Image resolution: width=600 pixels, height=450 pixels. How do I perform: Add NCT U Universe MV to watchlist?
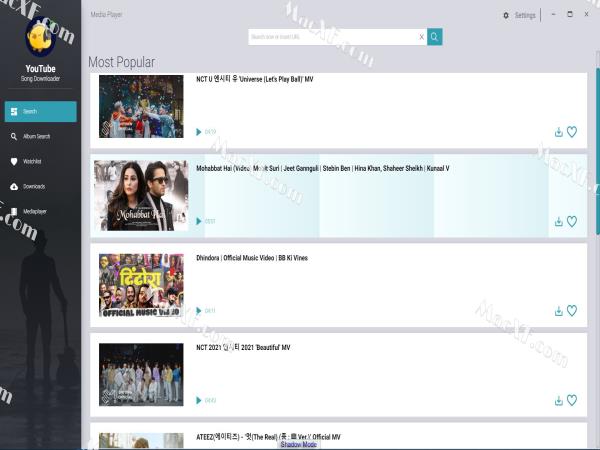pos(572,132)
